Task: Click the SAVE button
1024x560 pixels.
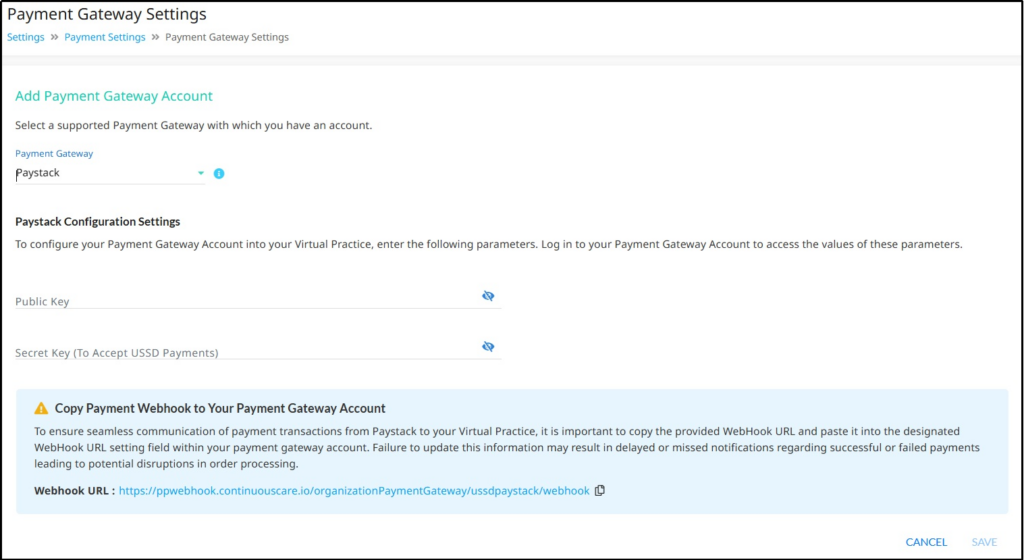Action: 984,542
